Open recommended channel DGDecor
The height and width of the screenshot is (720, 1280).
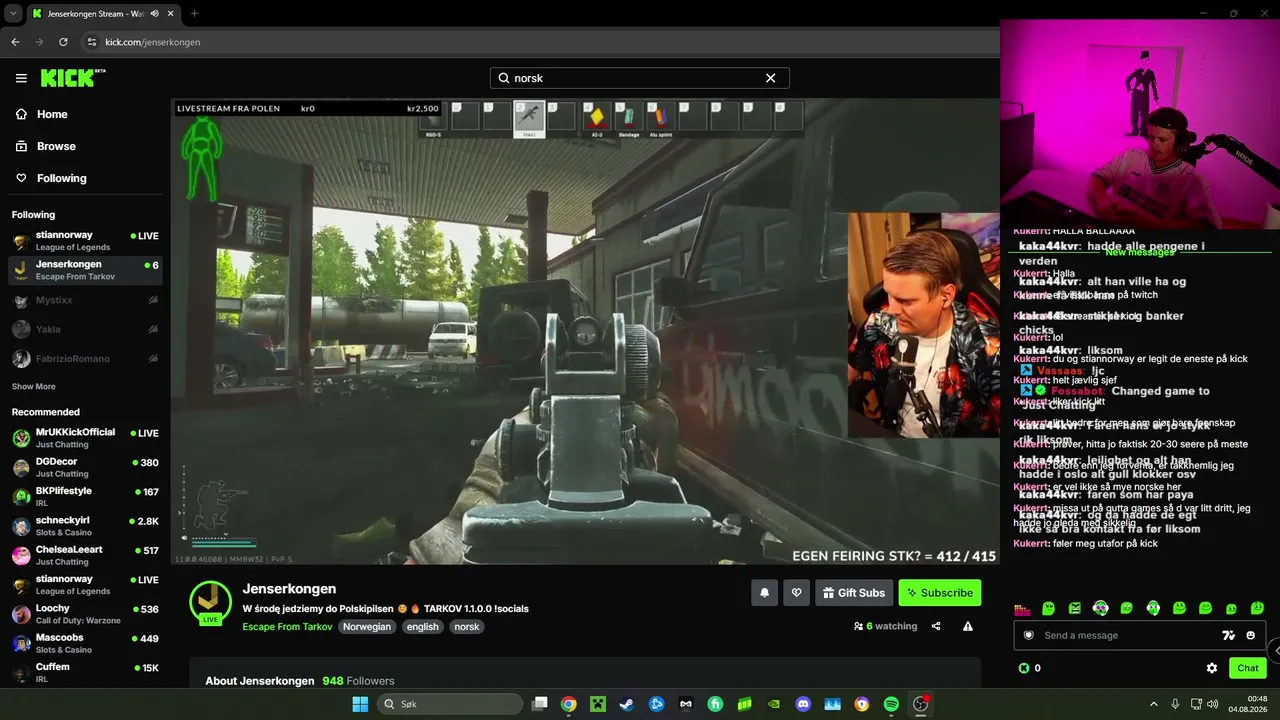(x=85, y=467)
